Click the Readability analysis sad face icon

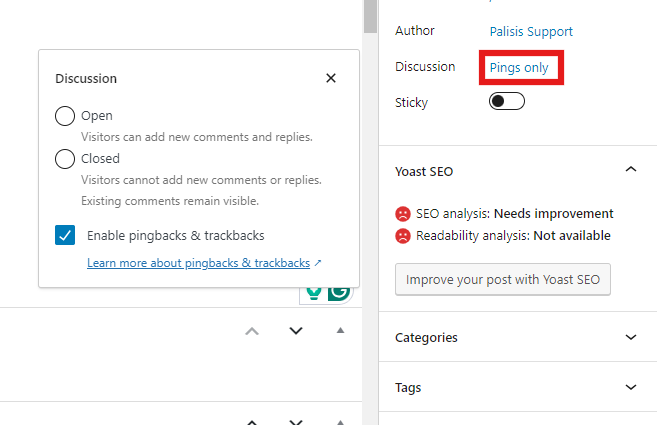point(403,236)
